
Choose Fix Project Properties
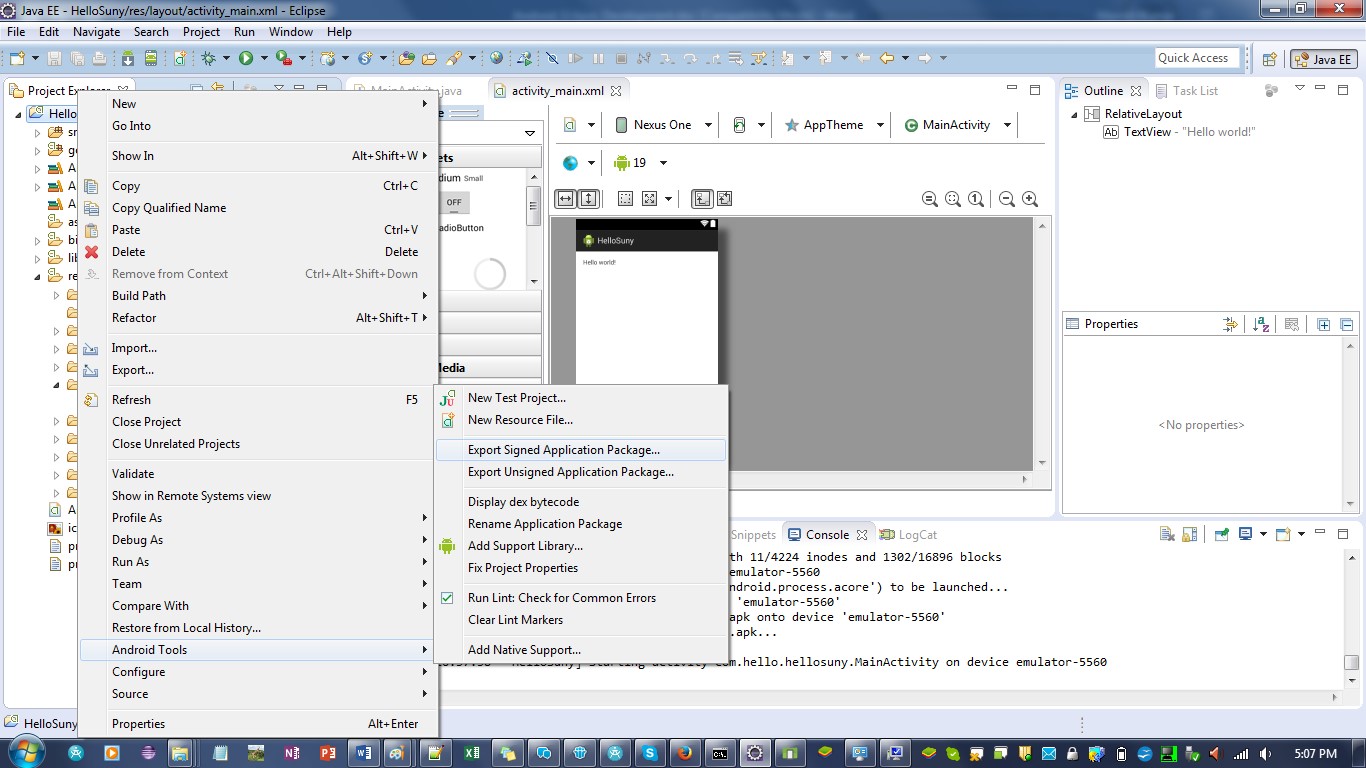[x=581, y=568]
